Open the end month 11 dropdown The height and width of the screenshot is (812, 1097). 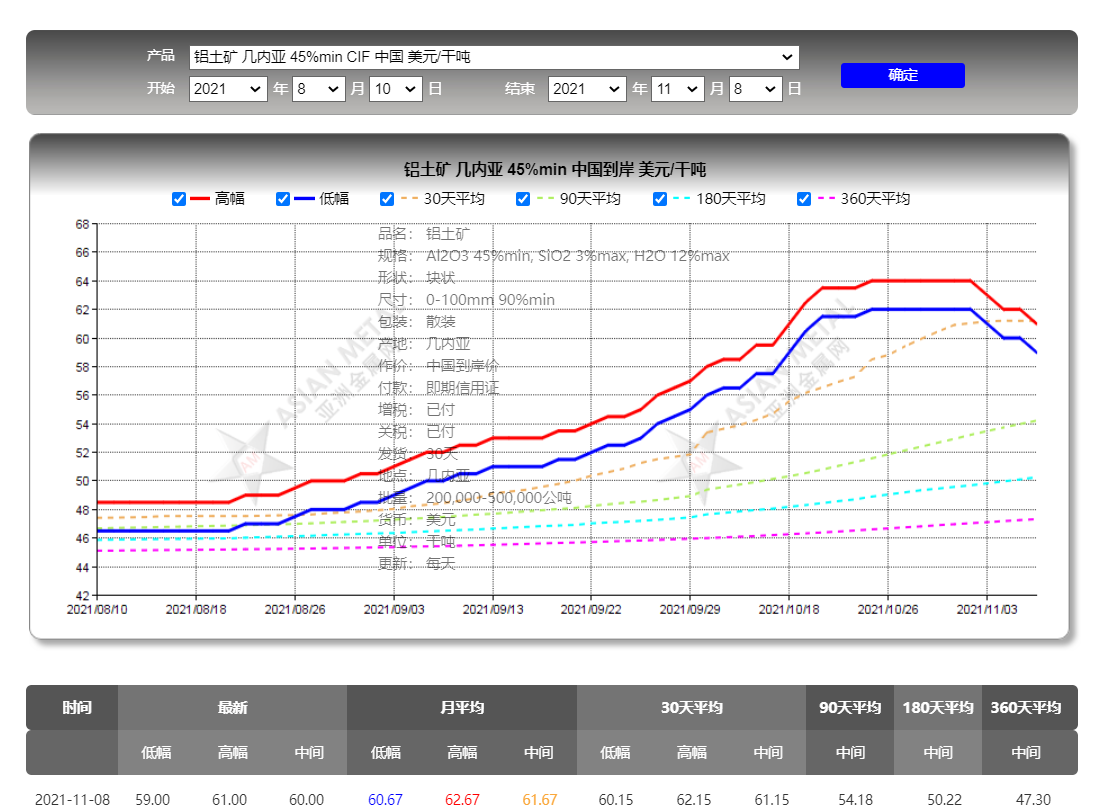click(x=677, y=89)
